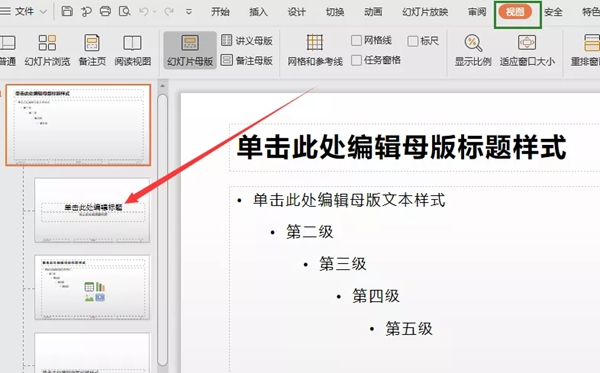Switch to the 开始 tab
Viewport: 600px width, 373px height.
(220, 12)
